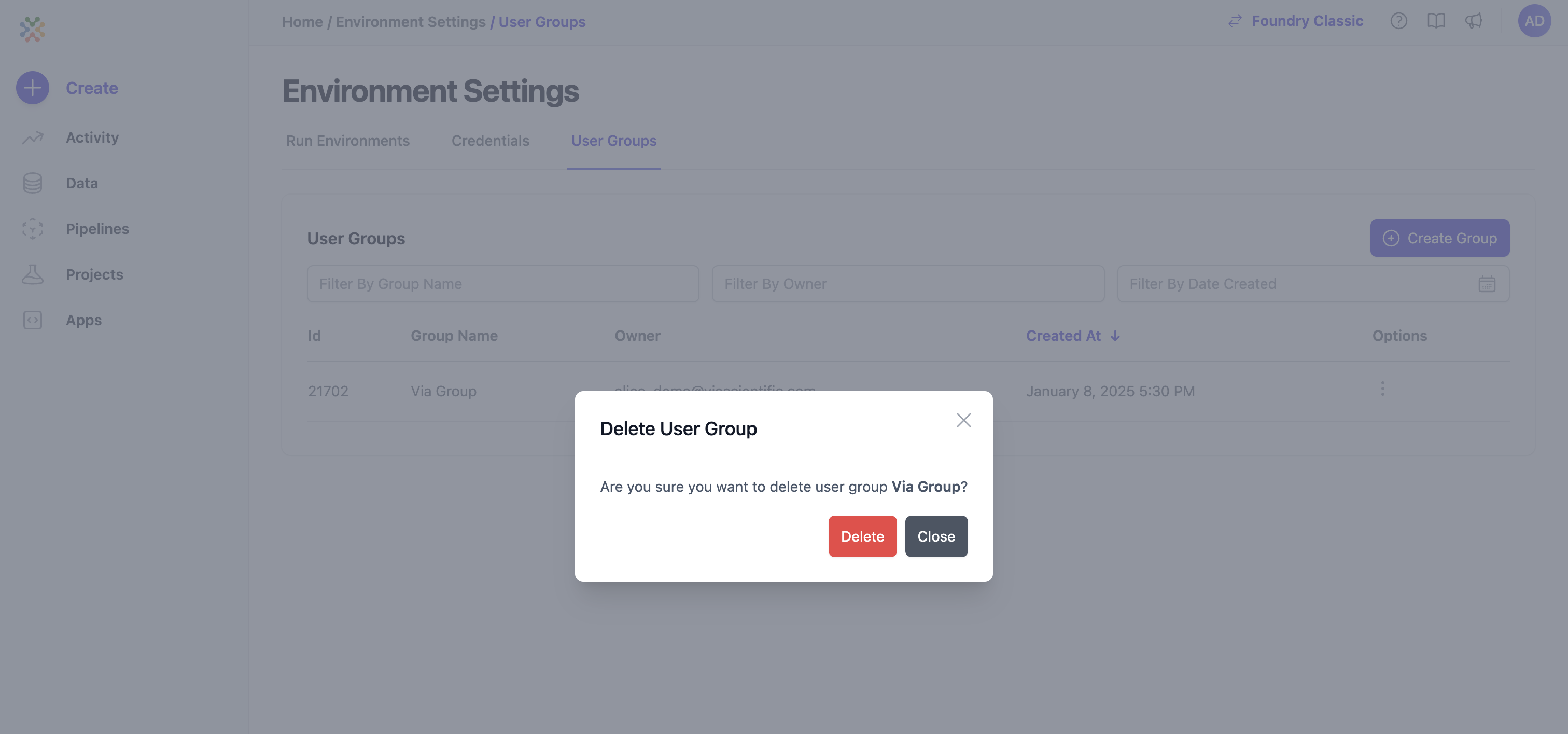Click the Create plus icon
Image resolution: width=1568 pixels, height=734 pixels.
coord(32,88)
